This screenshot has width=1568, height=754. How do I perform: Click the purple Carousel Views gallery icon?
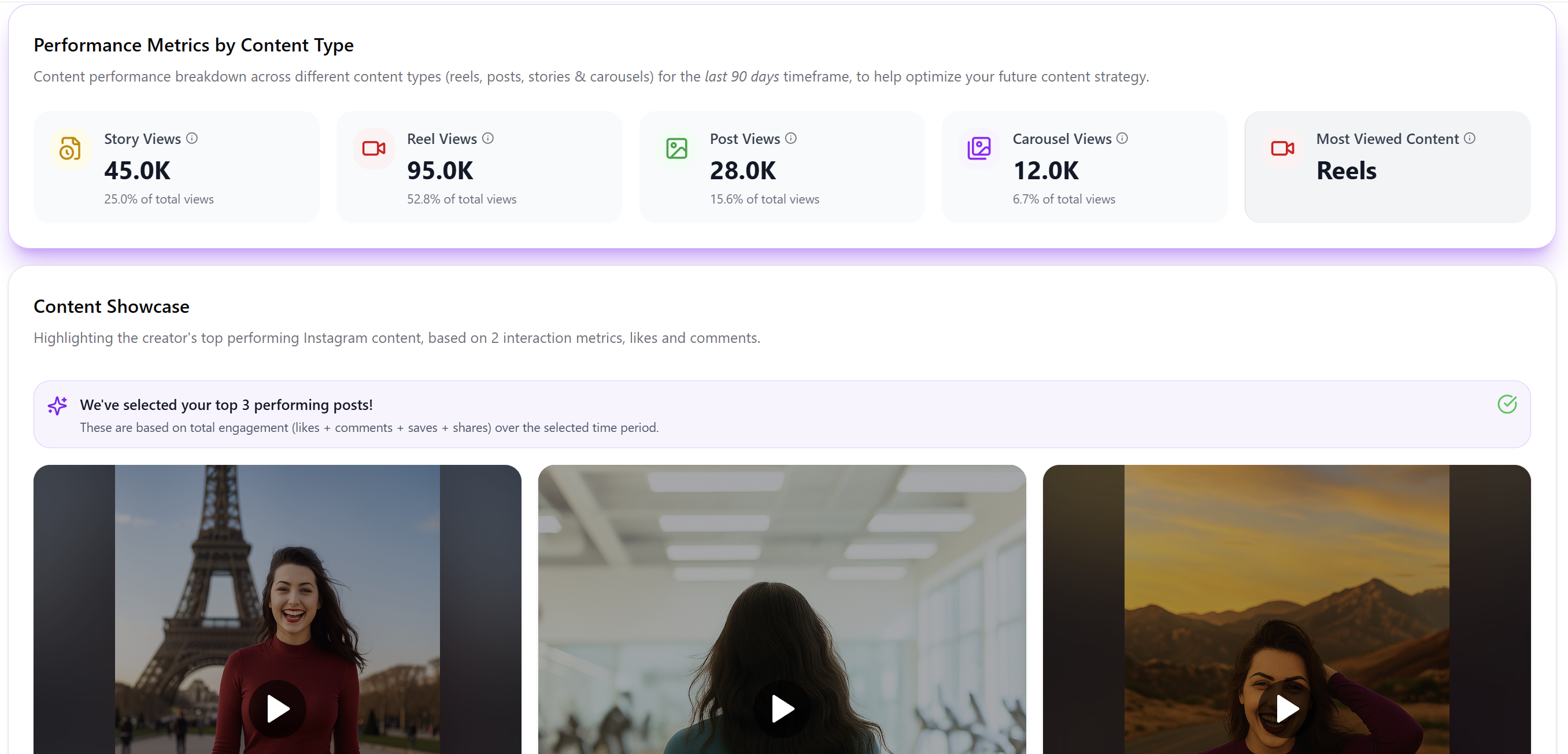(979, 148)
